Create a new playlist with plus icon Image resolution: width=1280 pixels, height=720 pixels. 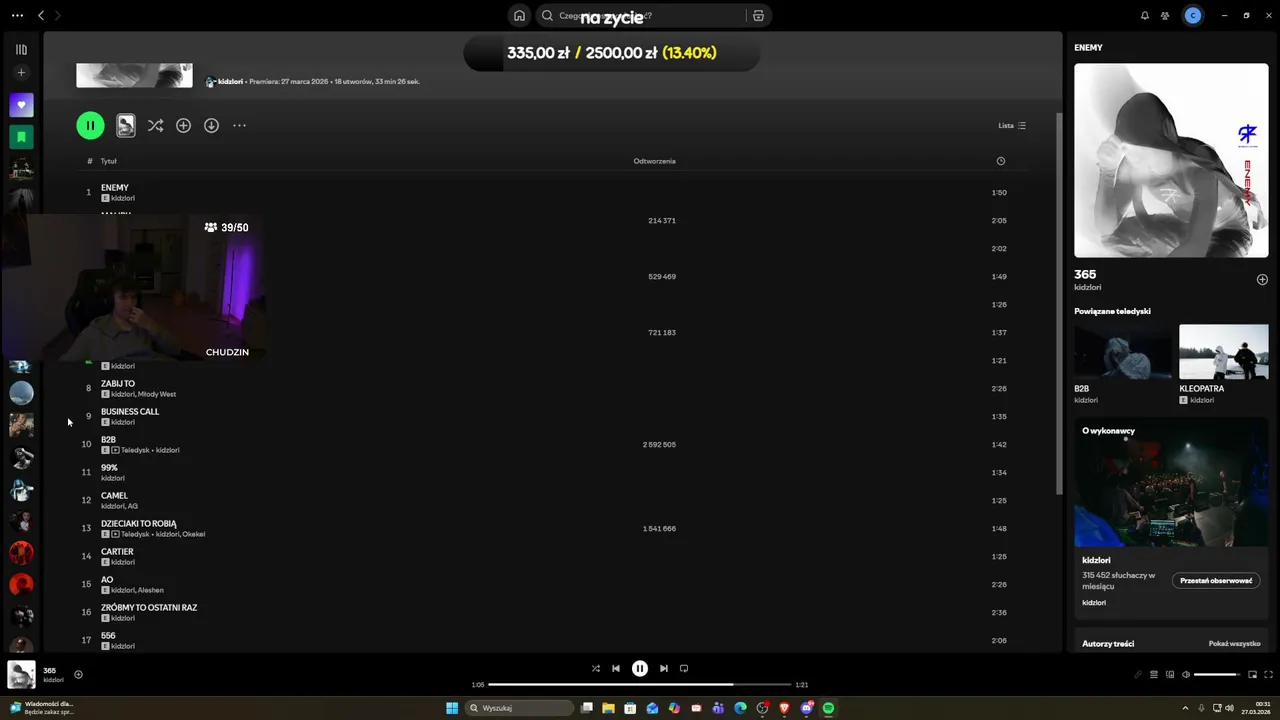click(21, 73)
